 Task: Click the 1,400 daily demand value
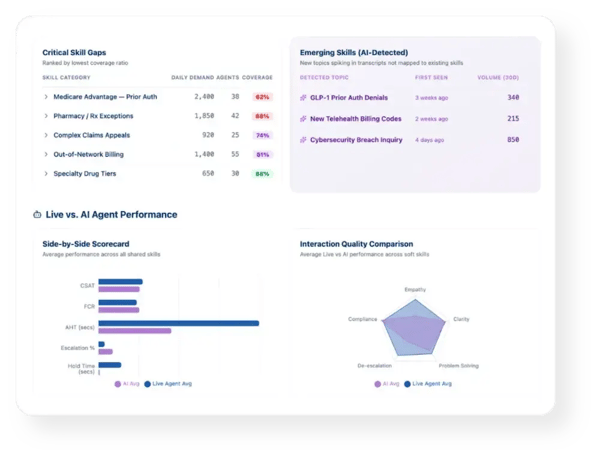pyautogui.click(x=204, y=154)
